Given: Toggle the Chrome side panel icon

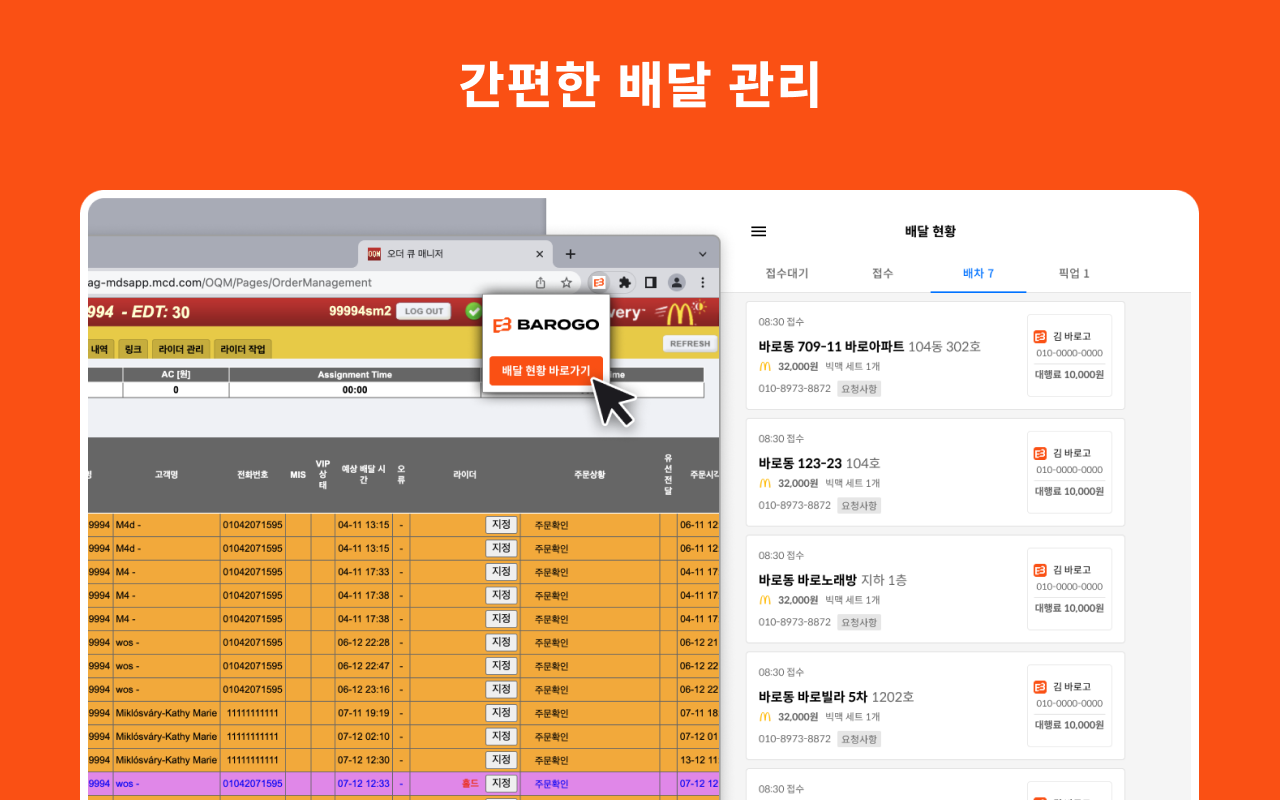Looking at the screenshot, I should [x=651, y=282].
